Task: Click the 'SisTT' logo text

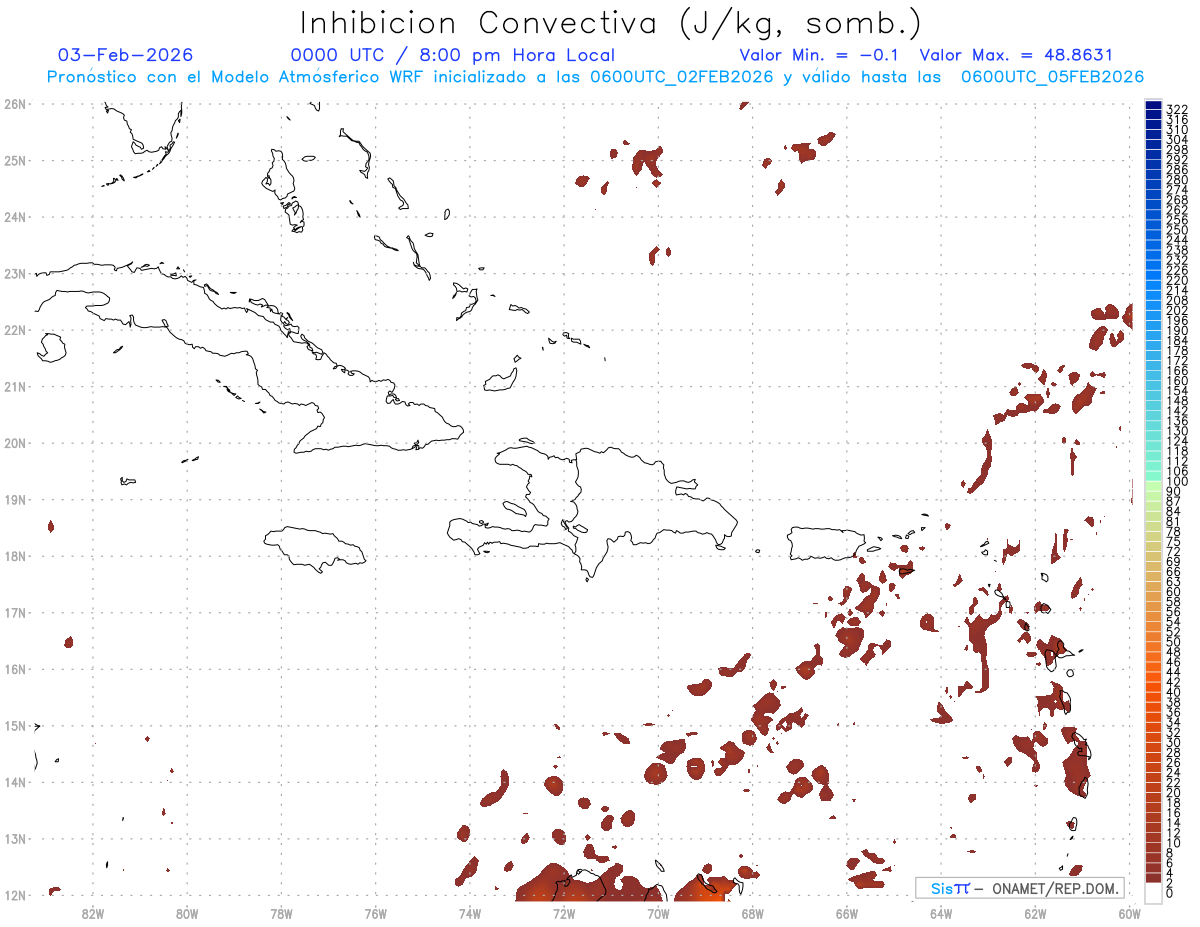Action: click(949, 888)
